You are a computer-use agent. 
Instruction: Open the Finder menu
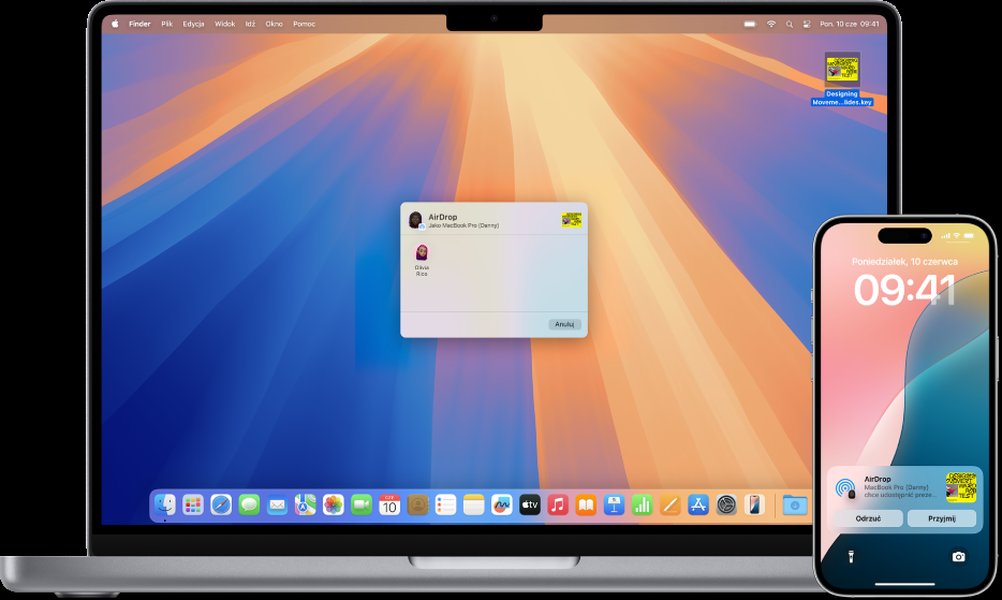pos(139,24)
